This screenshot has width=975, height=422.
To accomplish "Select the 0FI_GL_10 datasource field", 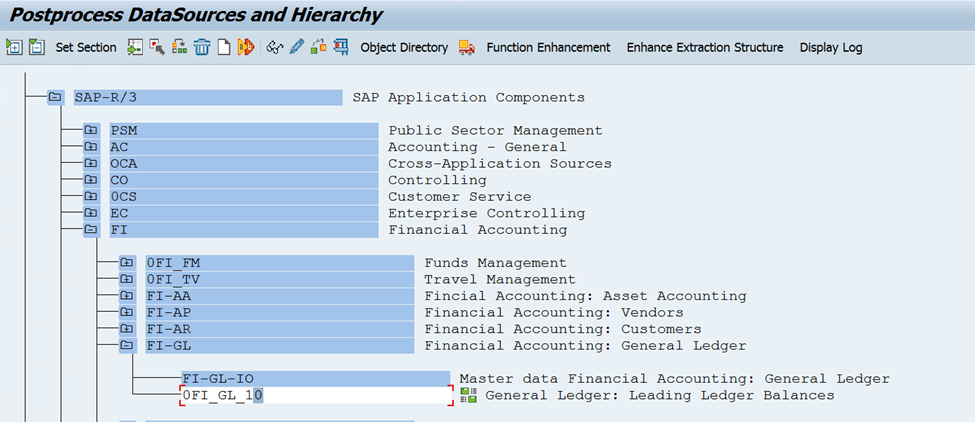I will click(315, 396).
